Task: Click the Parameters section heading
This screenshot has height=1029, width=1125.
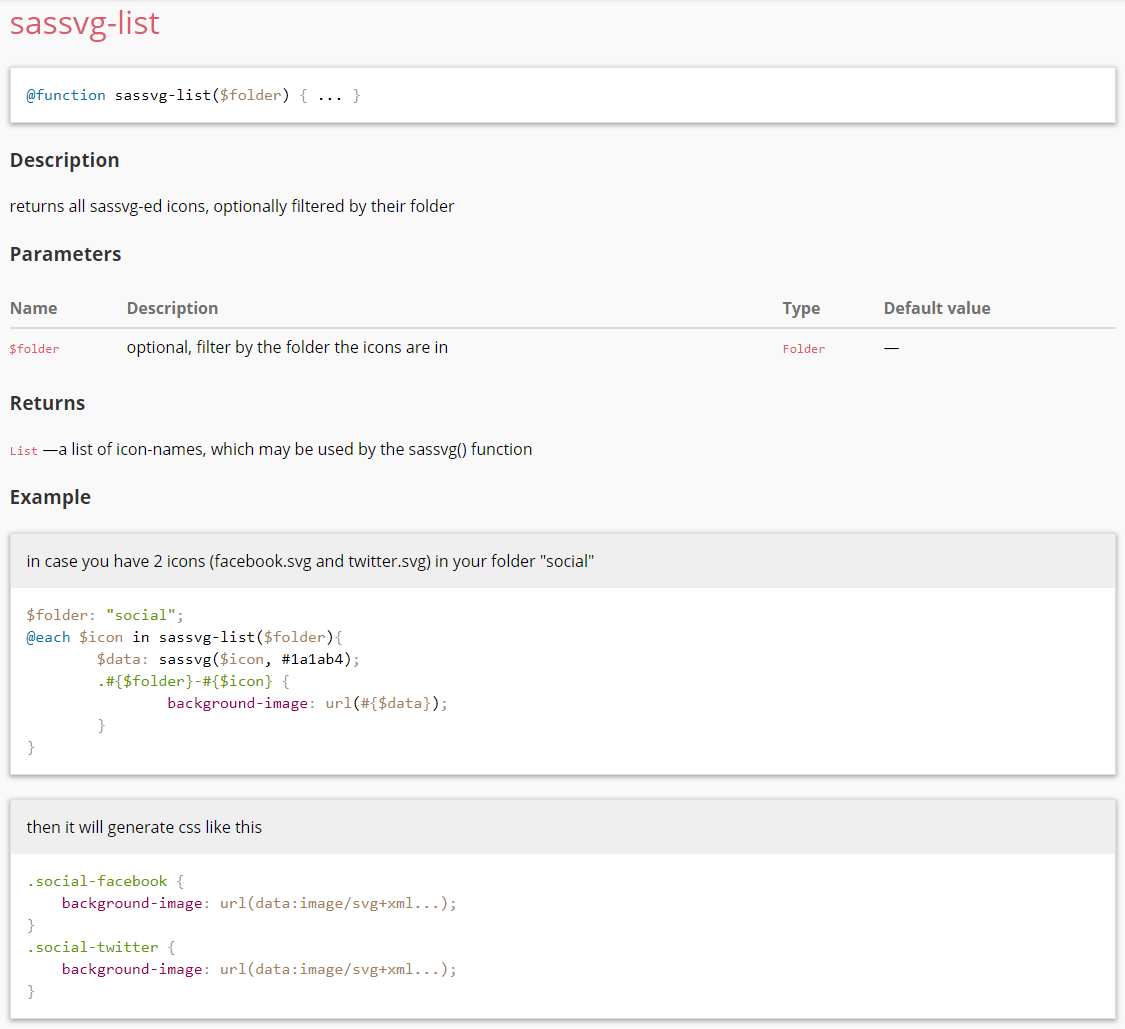Action: (65, 254)
